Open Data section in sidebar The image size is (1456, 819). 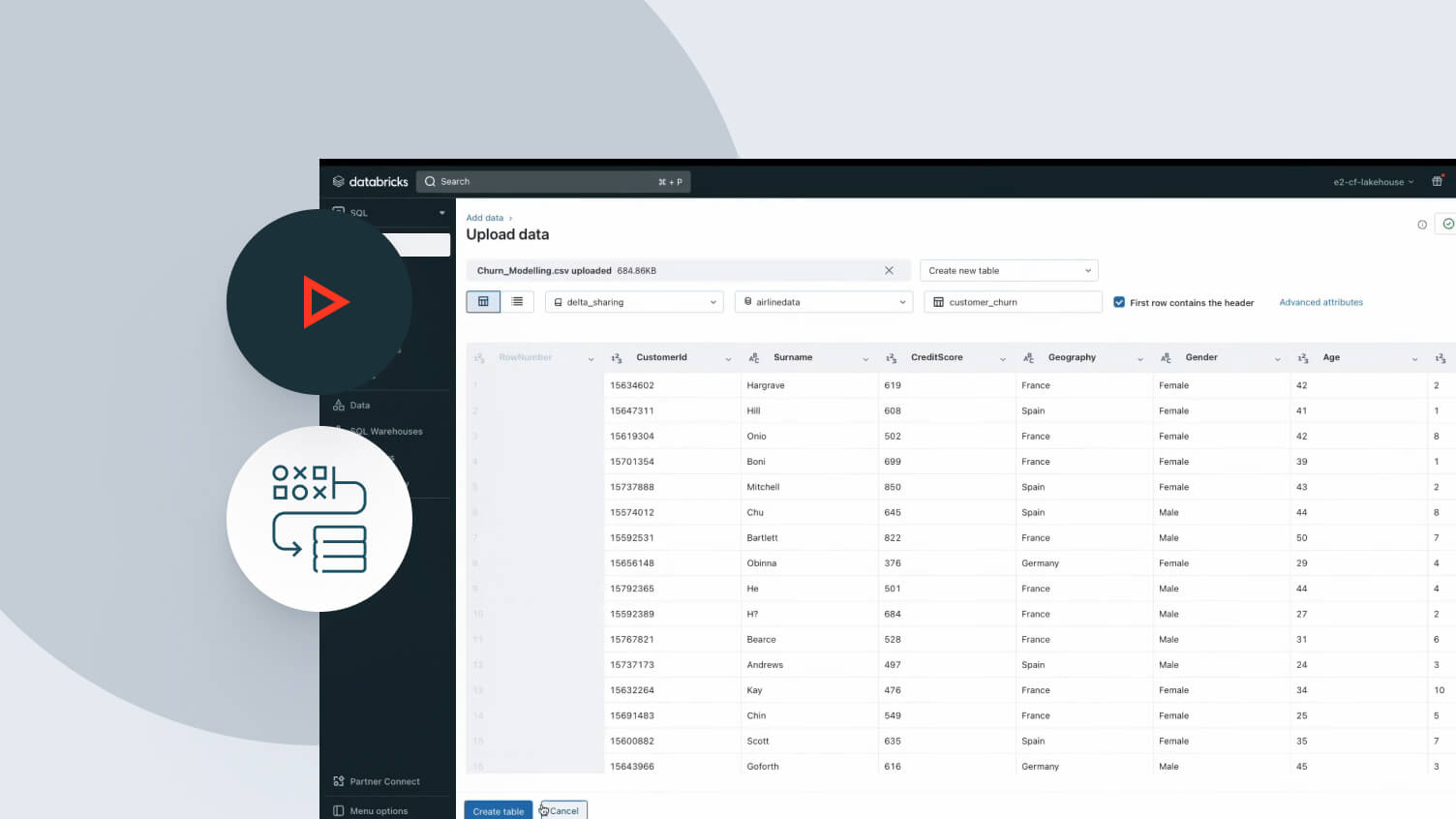coord(359,406)
